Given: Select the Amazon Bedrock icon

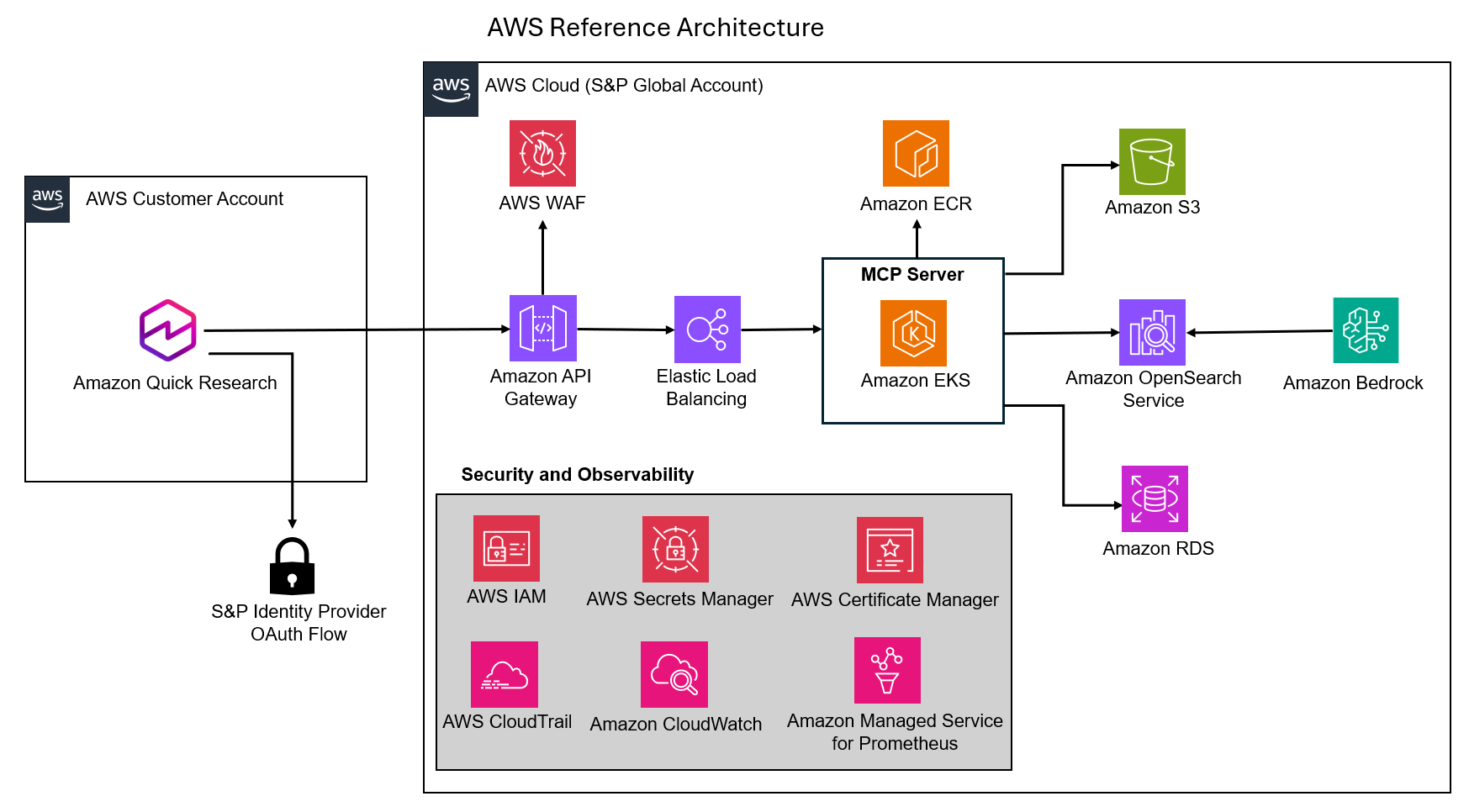Looking at the screenshot, I should 1365,332.
